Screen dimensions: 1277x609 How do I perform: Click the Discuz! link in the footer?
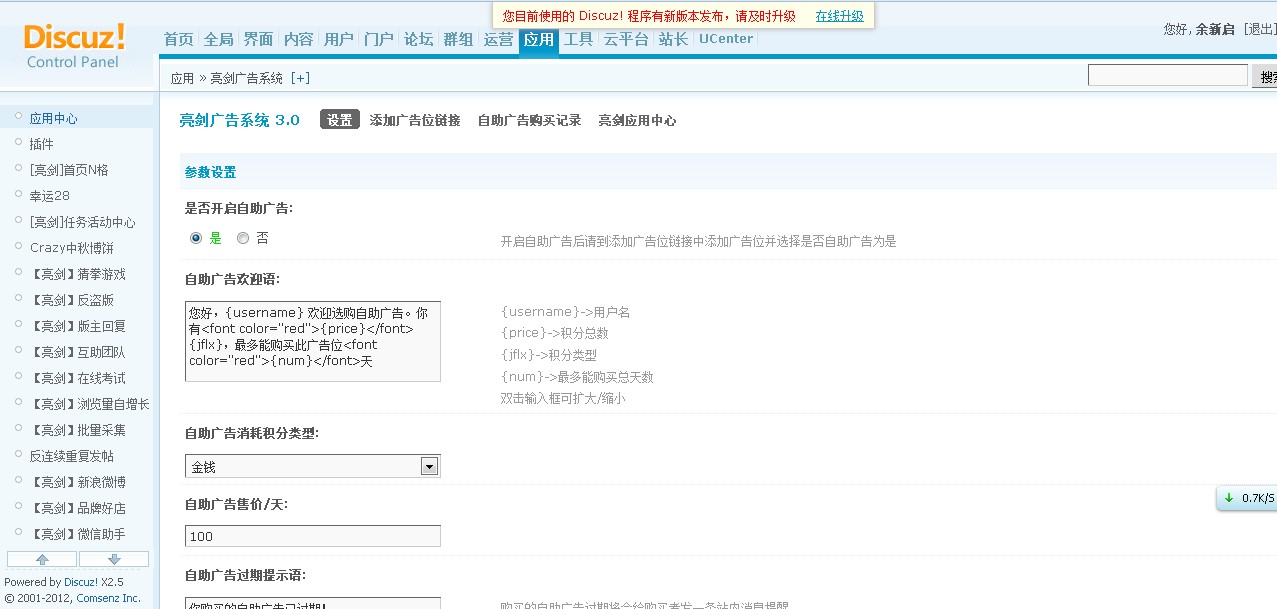click(x=81, y=582)
